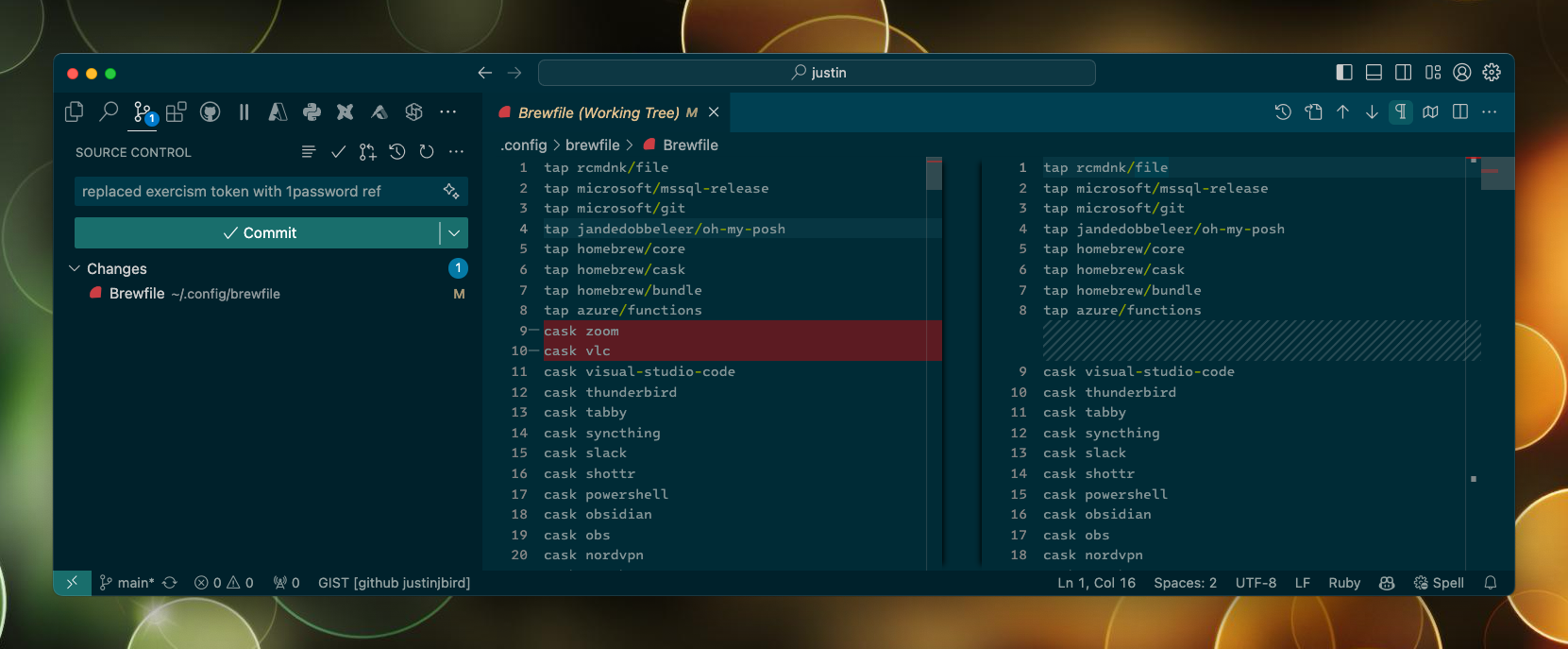Viewport: 1568px width, 649px height.
Task: Click the brewfile folder breadcrumb
Action: click(x=593, y=145)
